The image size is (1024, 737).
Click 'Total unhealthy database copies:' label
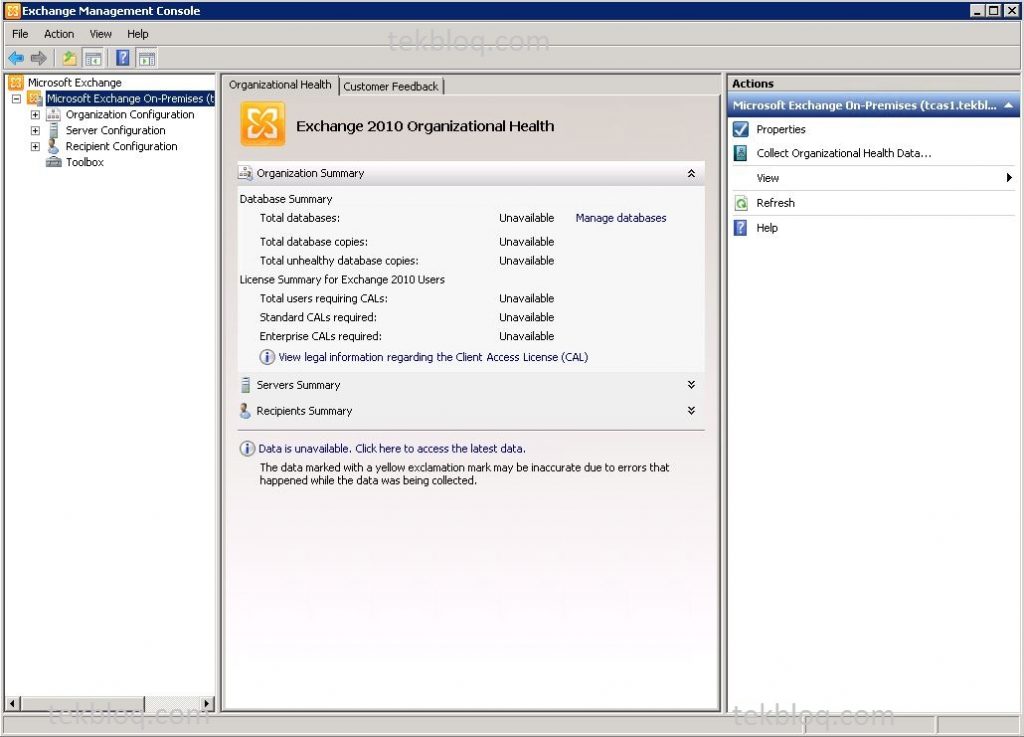click(x=339, y=260)
